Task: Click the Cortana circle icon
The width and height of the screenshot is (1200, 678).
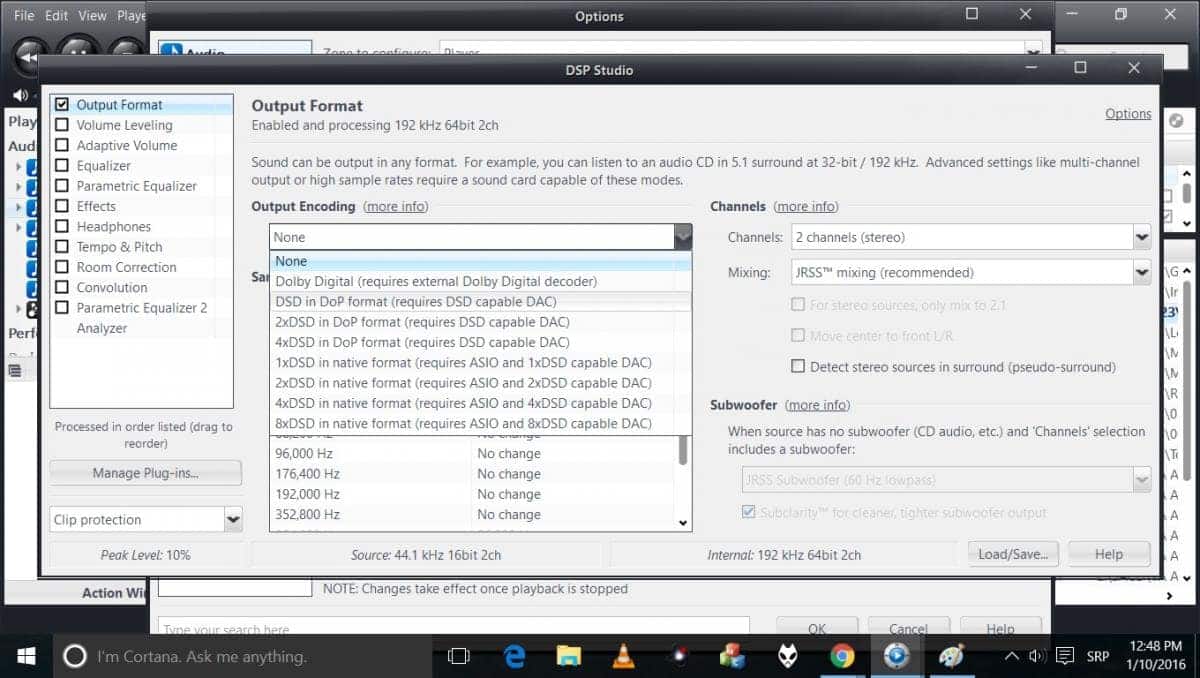Action: [74, 657]
